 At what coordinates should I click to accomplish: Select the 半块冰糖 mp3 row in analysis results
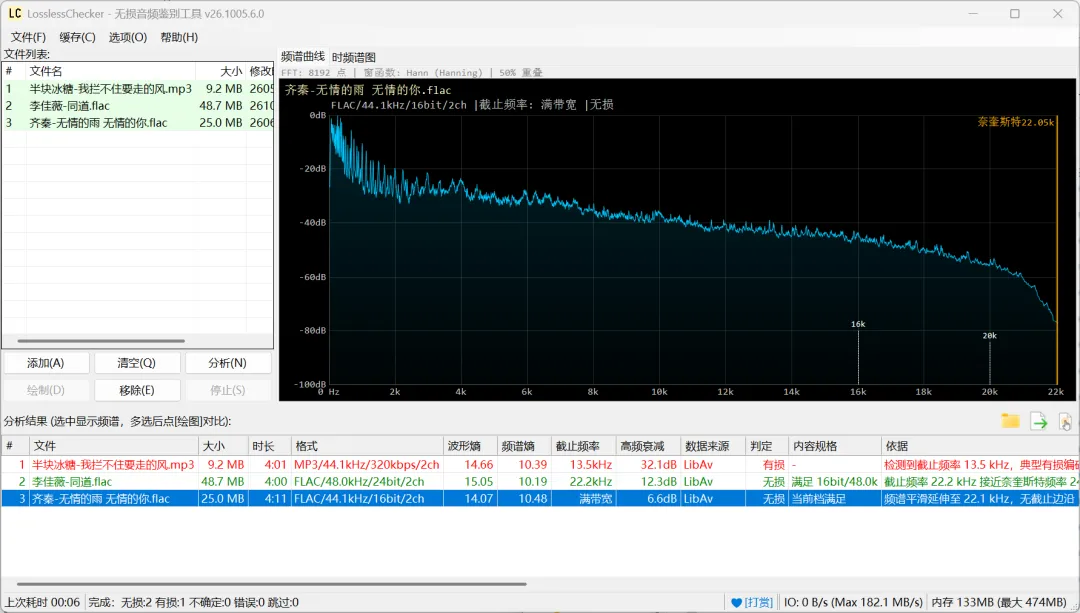[540, 465]
